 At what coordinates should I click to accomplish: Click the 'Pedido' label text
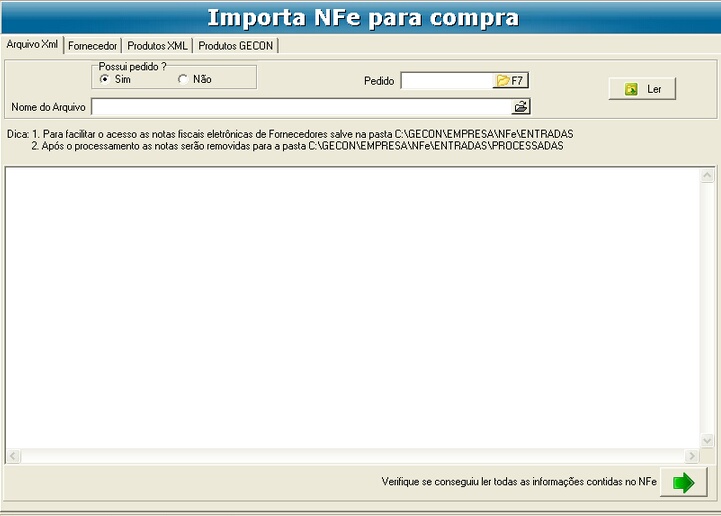(x=379, y=81)
